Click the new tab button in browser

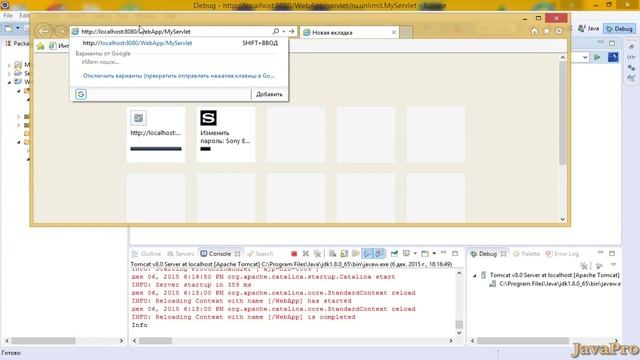point(405,32)
